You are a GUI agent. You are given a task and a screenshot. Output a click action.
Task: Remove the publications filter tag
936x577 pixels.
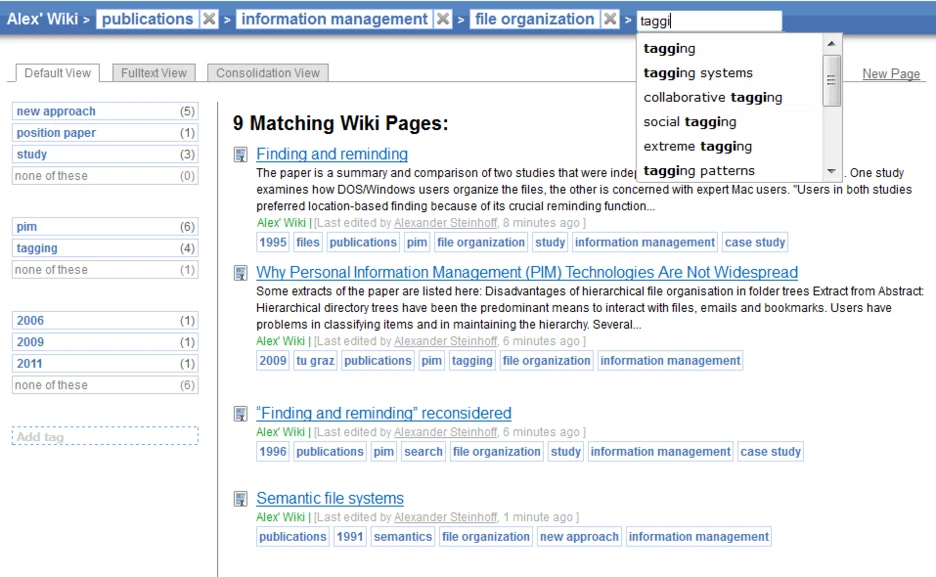click(x=208, y=19)
